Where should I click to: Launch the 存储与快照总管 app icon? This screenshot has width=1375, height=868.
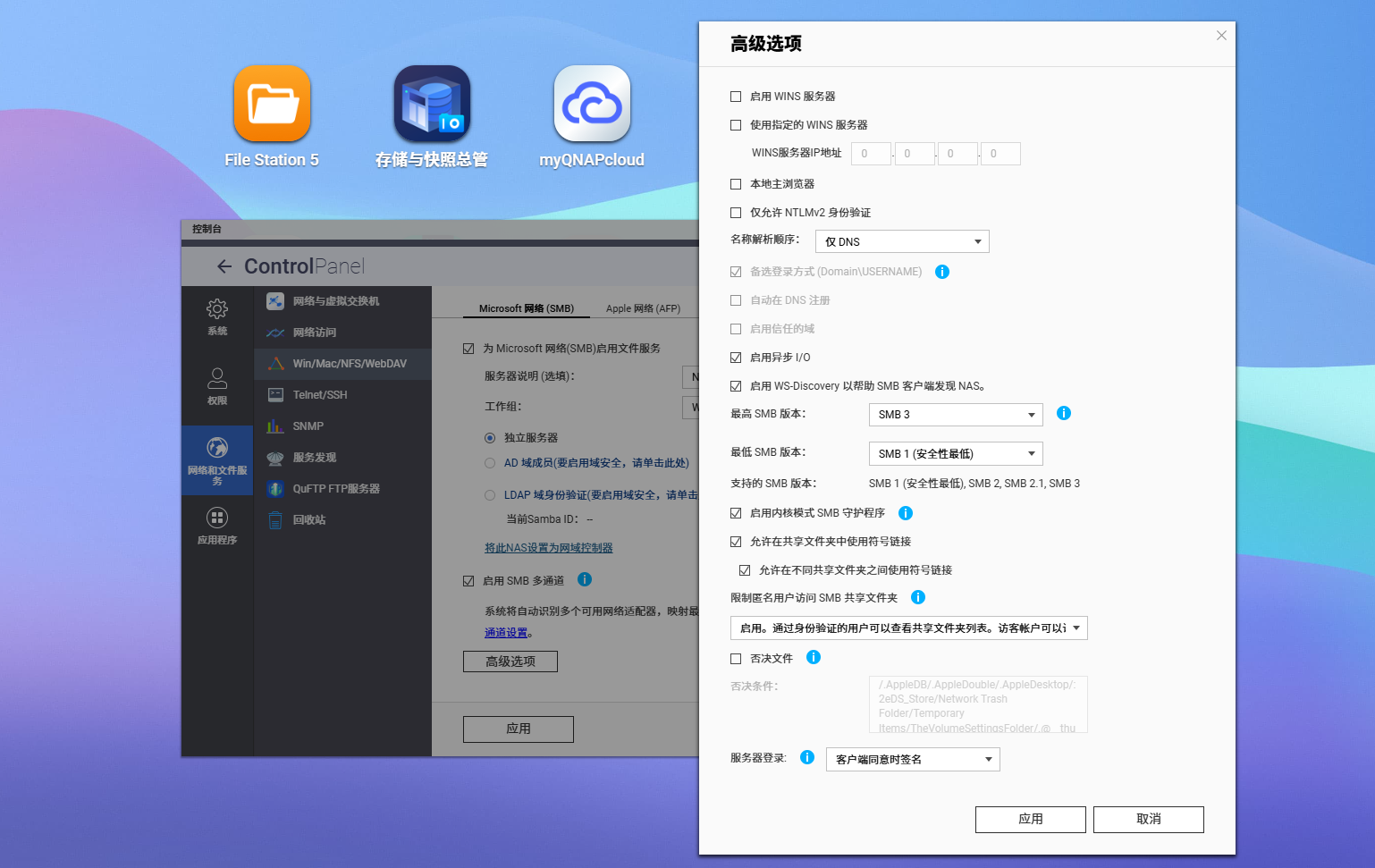[x=432, y=104]
